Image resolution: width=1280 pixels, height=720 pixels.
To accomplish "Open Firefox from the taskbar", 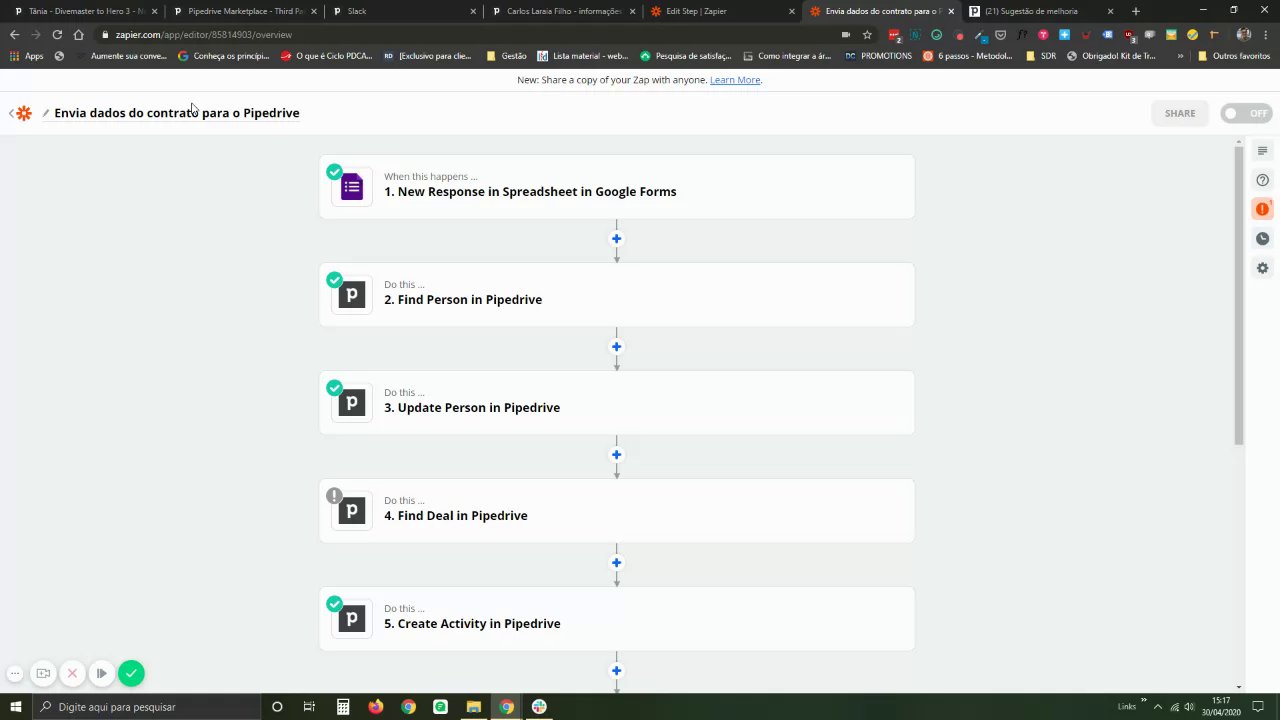I will pos(375,707).
